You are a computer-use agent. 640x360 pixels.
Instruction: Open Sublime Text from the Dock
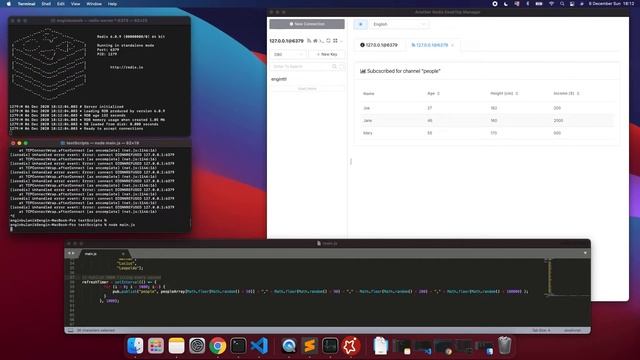point(309,346)
